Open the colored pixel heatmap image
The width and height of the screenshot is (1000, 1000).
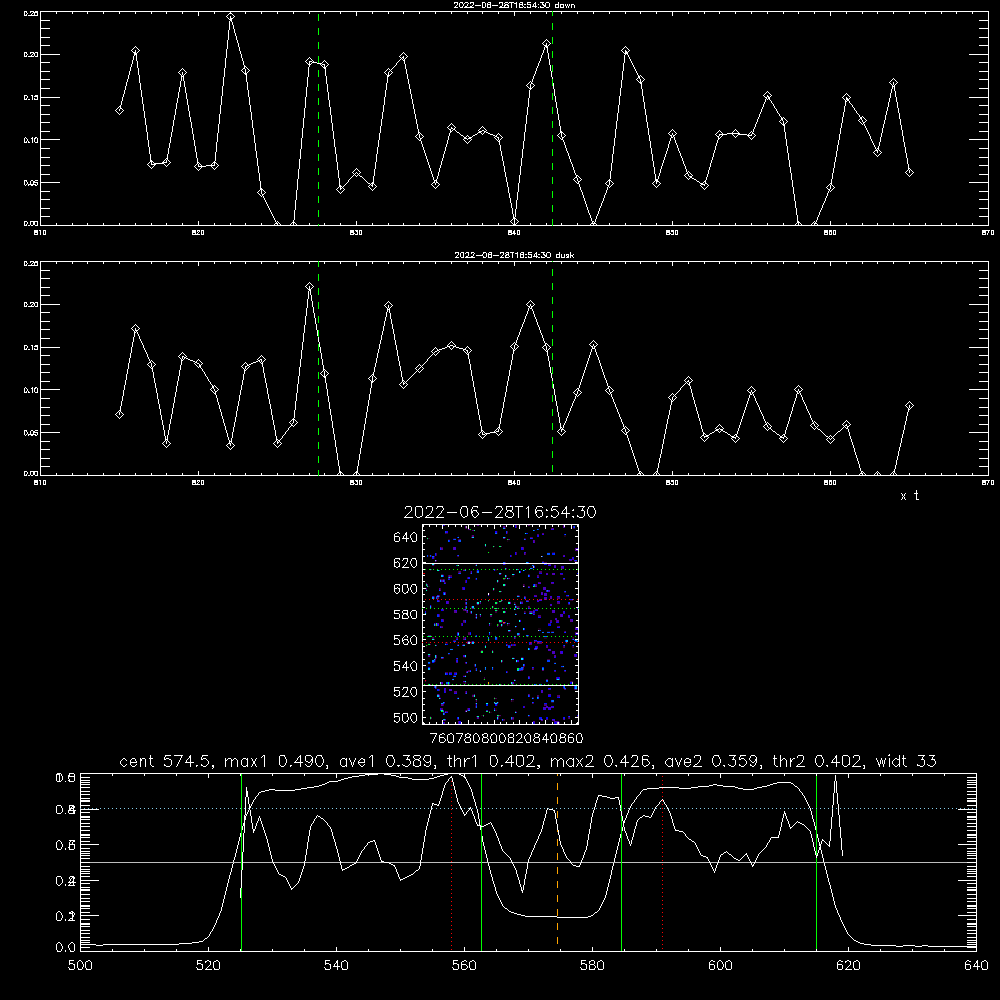coord(501,624)
